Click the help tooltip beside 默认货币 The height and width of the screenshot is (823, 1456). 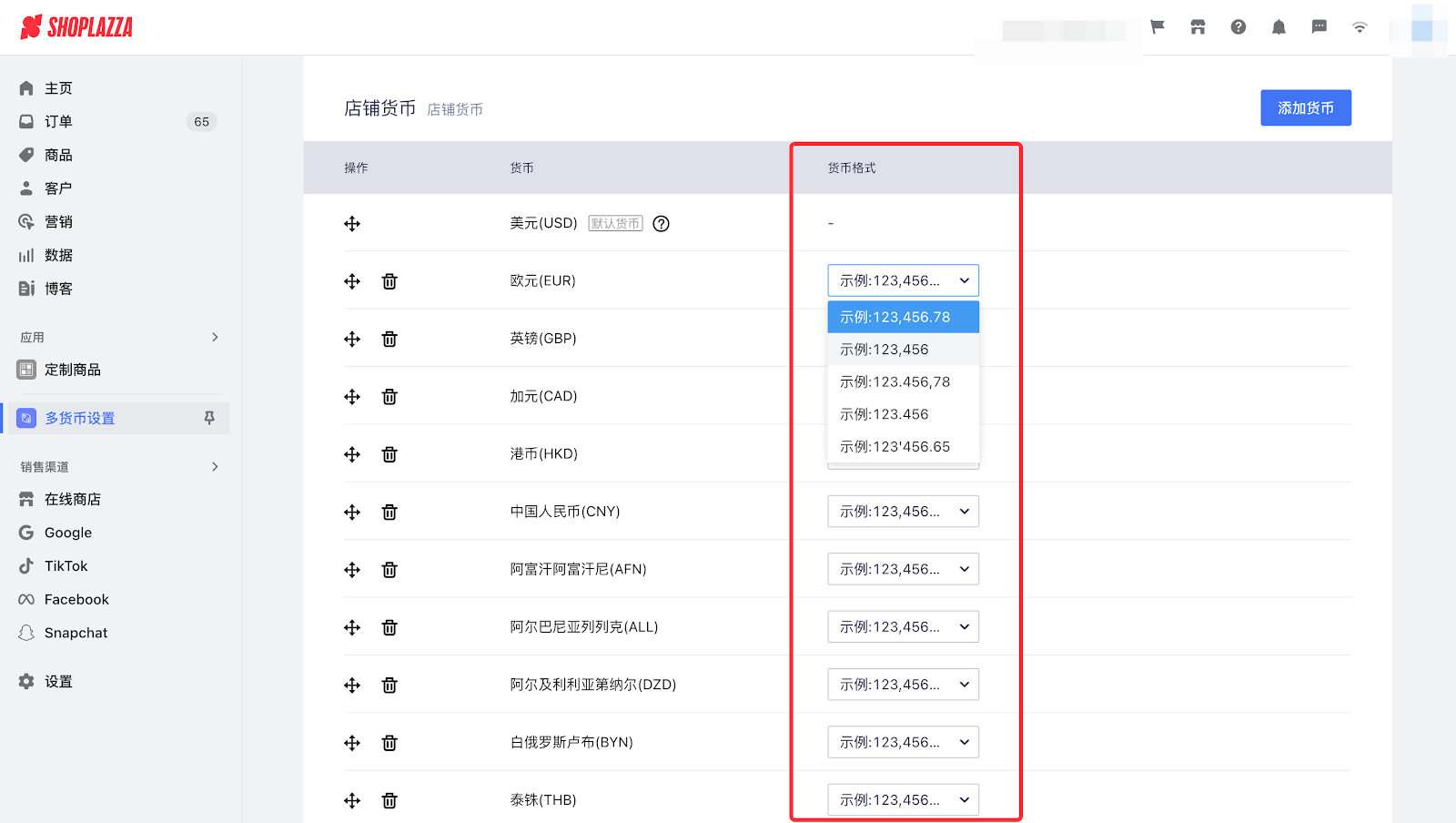661,223
